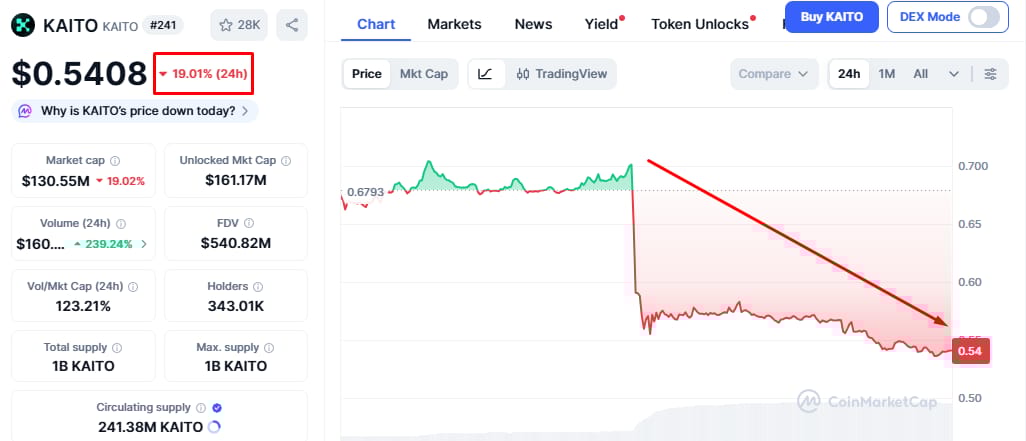Expand Volume (24h) details arrow
1026x441 pixels.
(144, 243)
